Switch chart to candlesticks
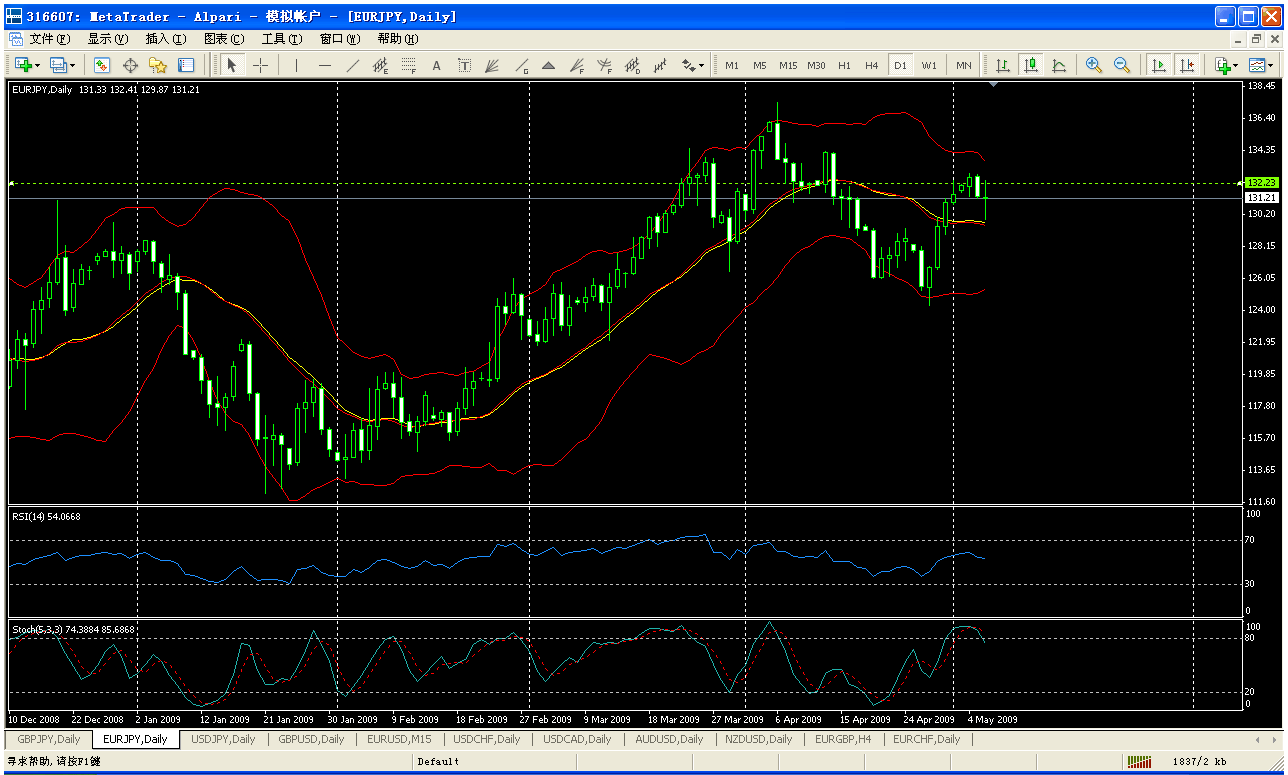 [x=1030, y=65]
